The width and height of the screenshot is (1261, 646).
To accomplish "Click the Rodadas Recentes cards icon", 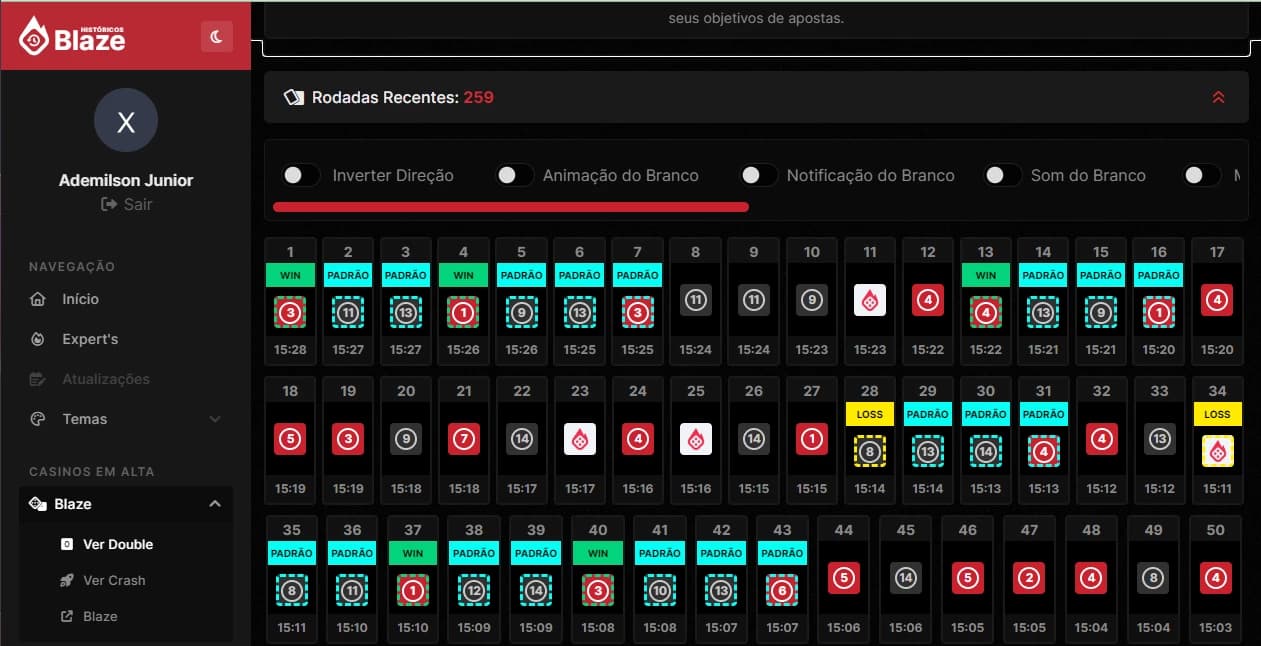I will [293, 97].
